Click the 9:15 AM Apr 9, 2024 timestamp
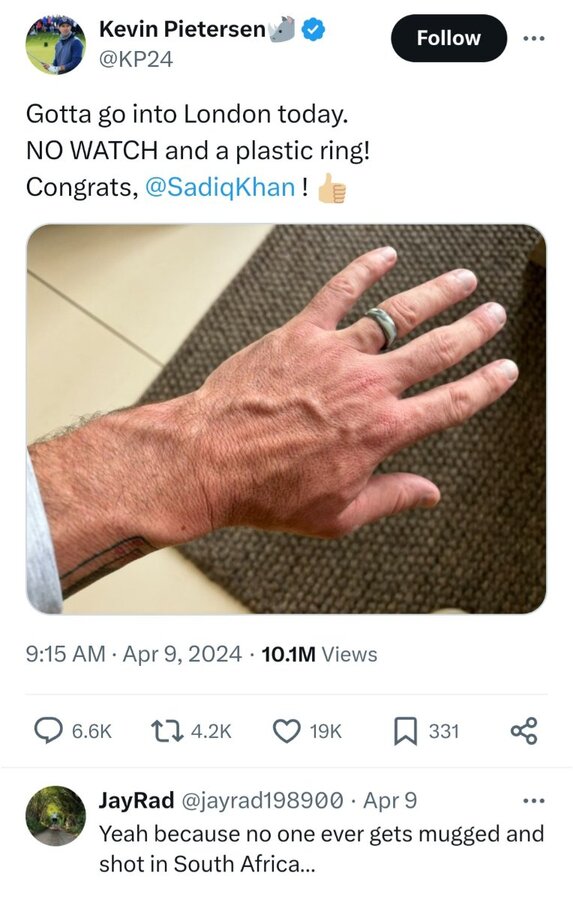Viewport: 573px width, 900px height. (x=134, y=654)
